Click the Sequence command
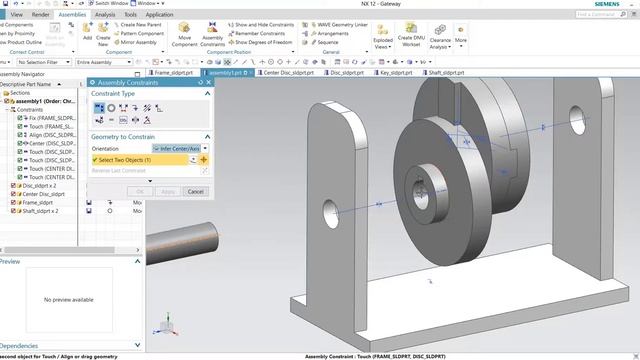The height and width of the screenshot is (360, 640). tap(324, 42)
